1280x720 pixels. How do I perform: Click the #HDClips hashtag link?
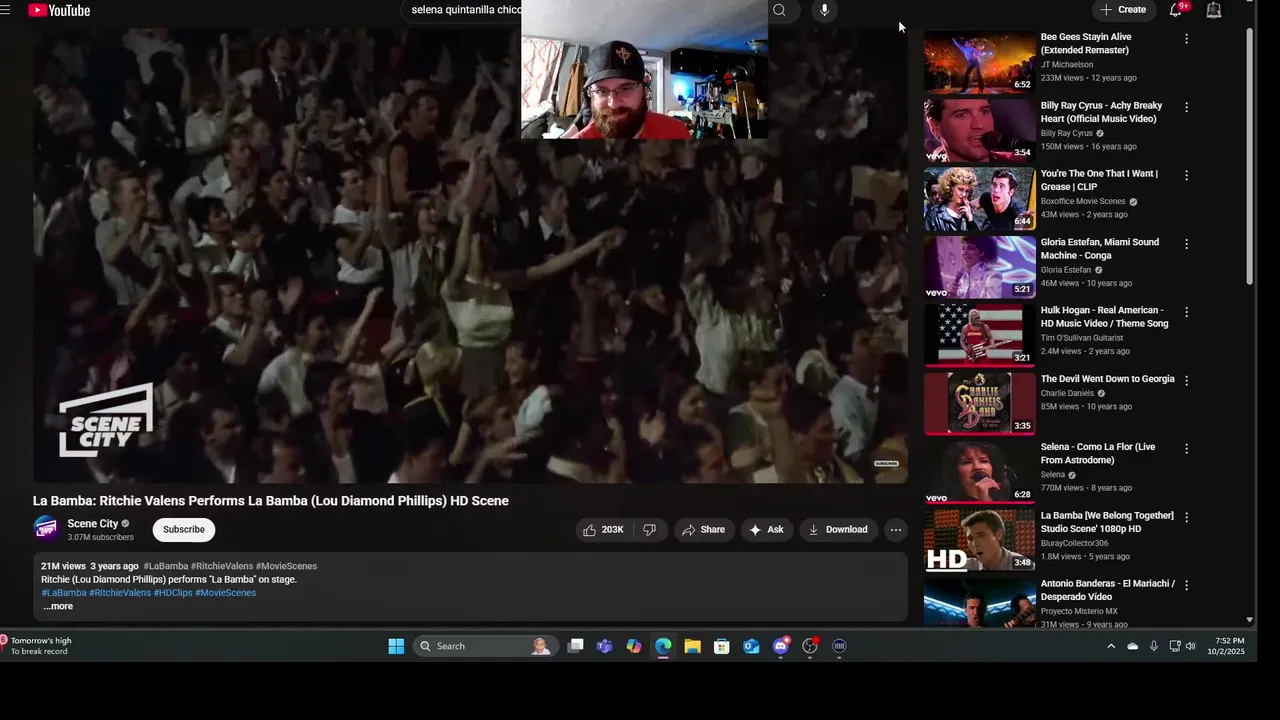tap(172, 593)
